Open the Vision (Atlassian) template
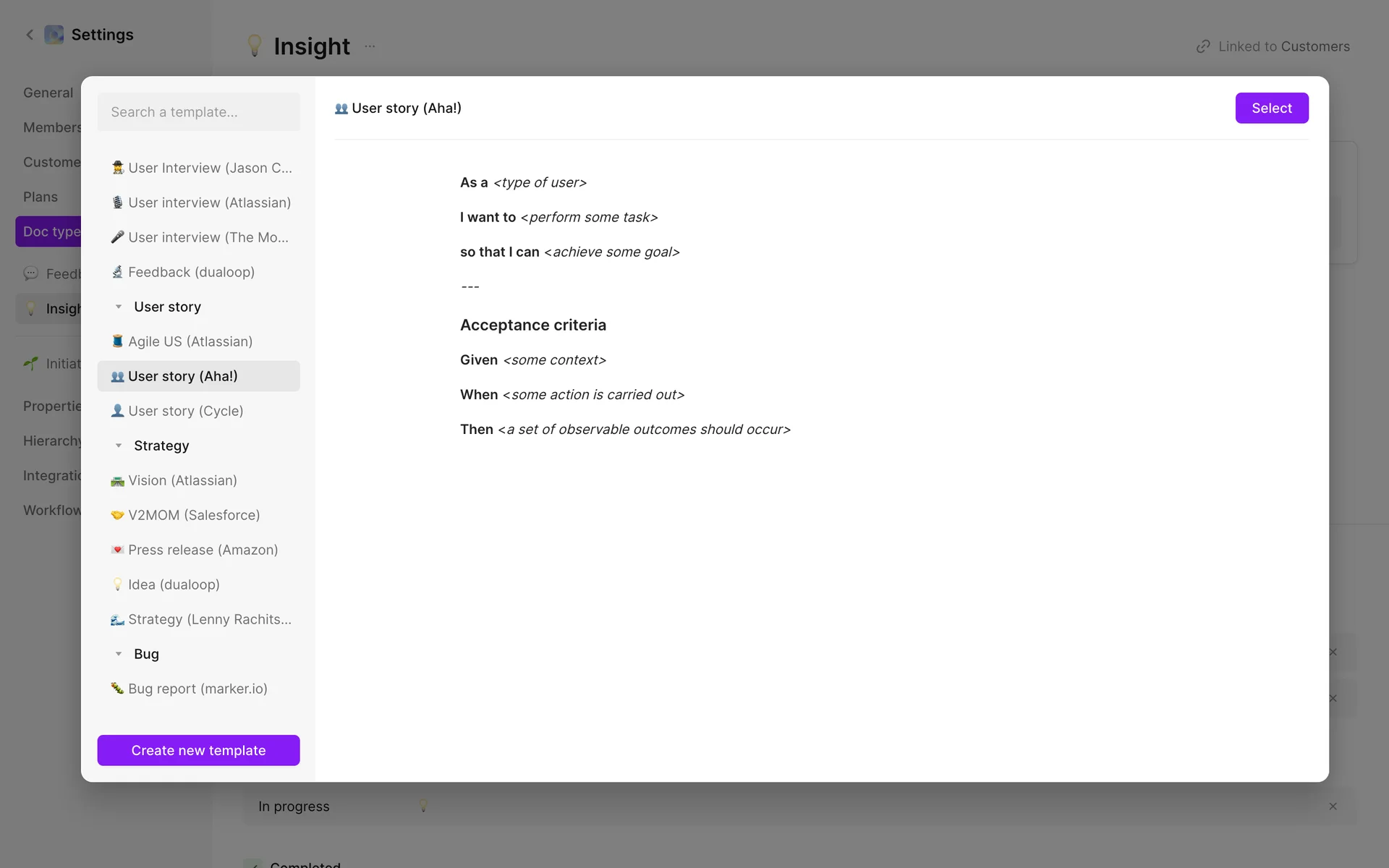 pos(182,480)
